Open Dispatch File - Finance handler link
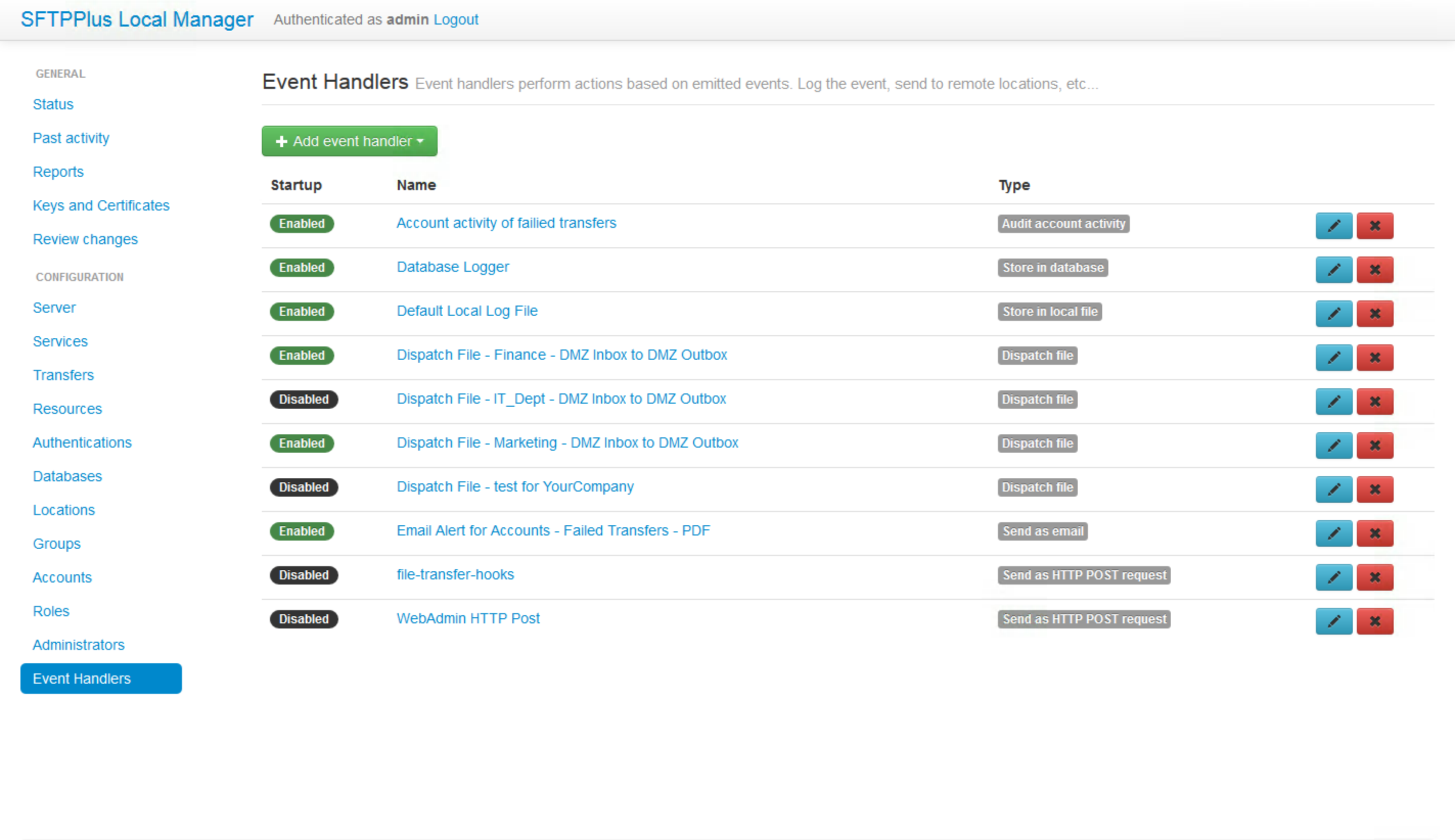The image size is (1455, 840). tap(561, 355)
